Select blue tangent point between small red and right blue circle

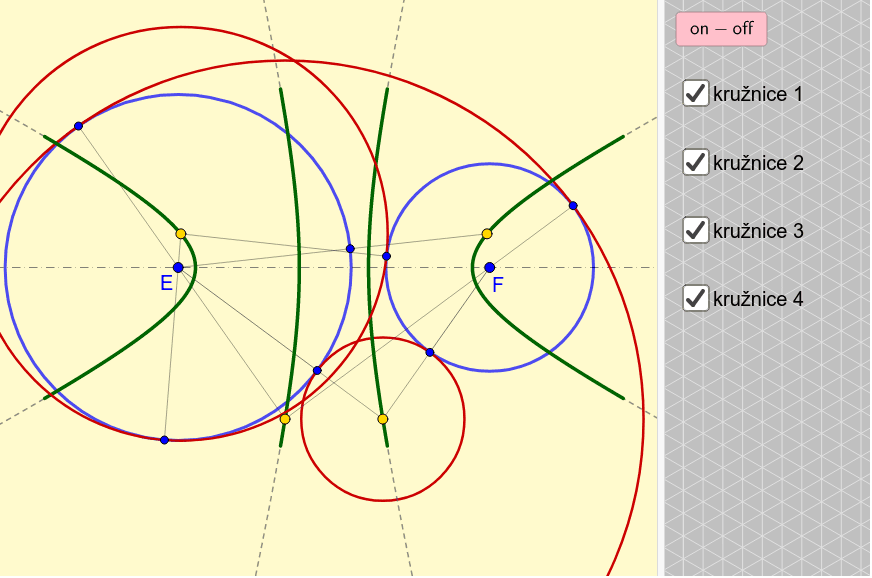pos(430,352)
